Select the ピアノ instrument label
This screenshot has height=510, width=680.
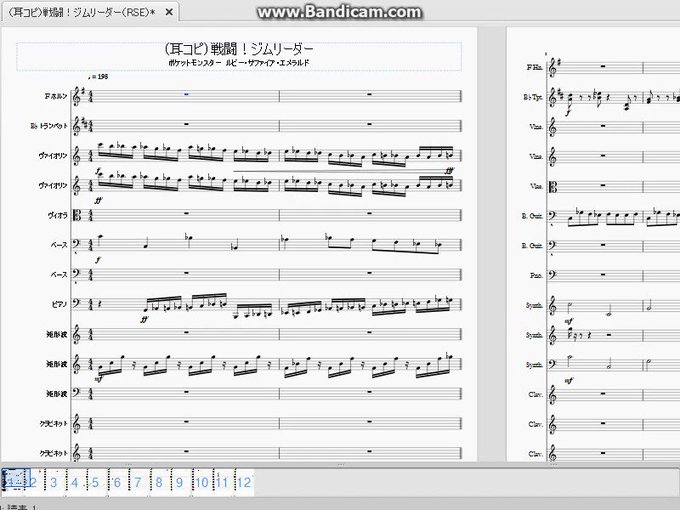pos(59,304)
